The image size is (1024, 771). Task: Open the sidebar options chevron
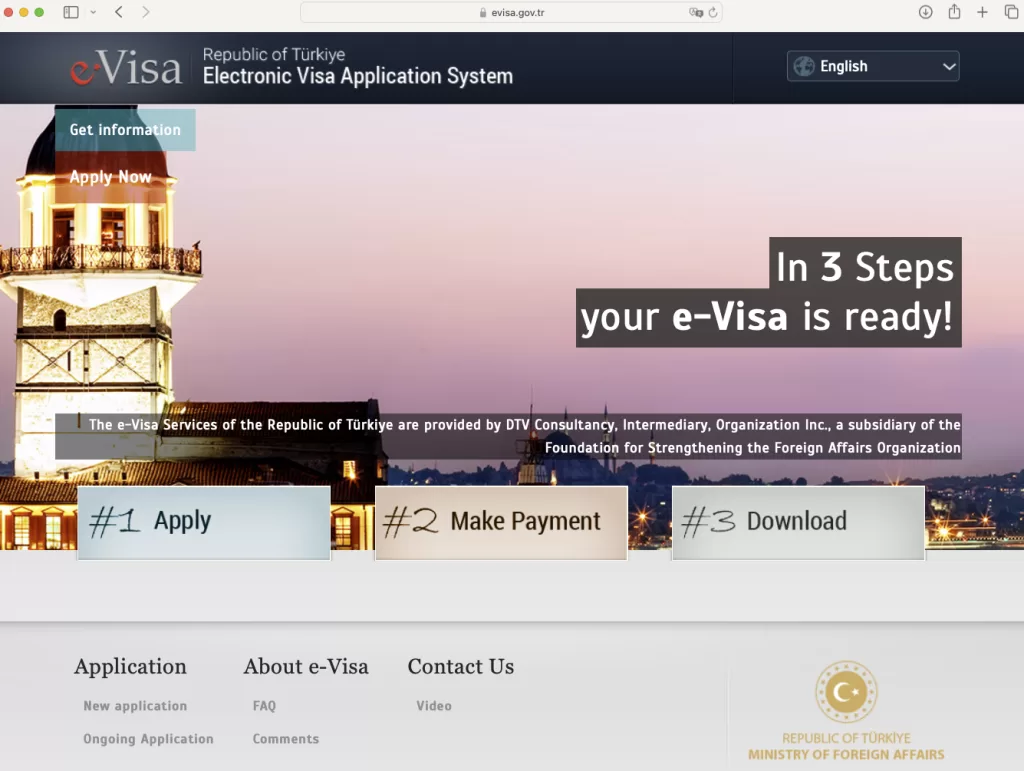[x=93, y=12]
